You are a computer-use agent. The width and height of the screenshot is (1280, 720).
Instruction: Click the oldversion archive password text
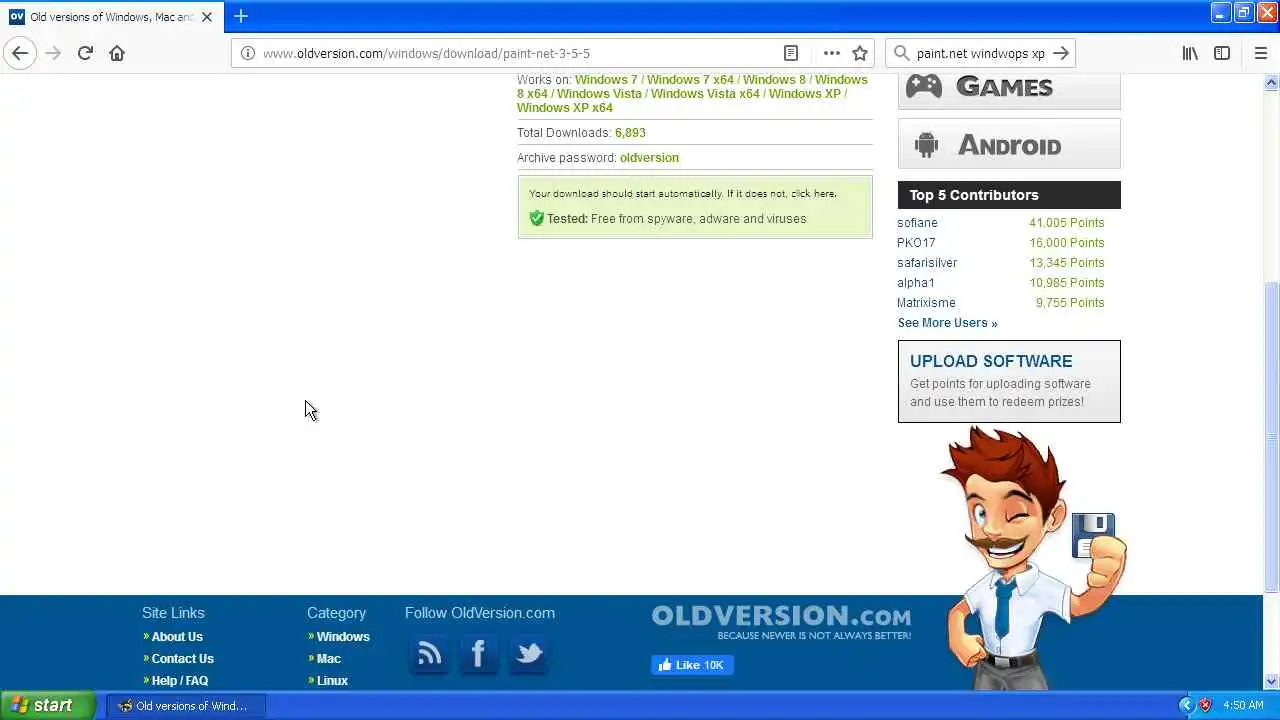[x=649, y=158]
